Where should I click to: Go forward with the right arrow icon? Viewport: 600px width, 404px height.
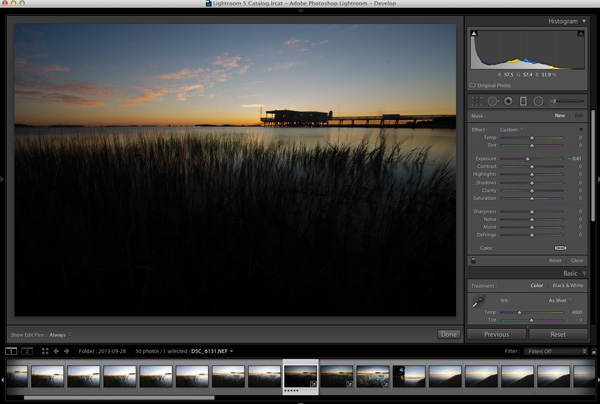[66, 351]
